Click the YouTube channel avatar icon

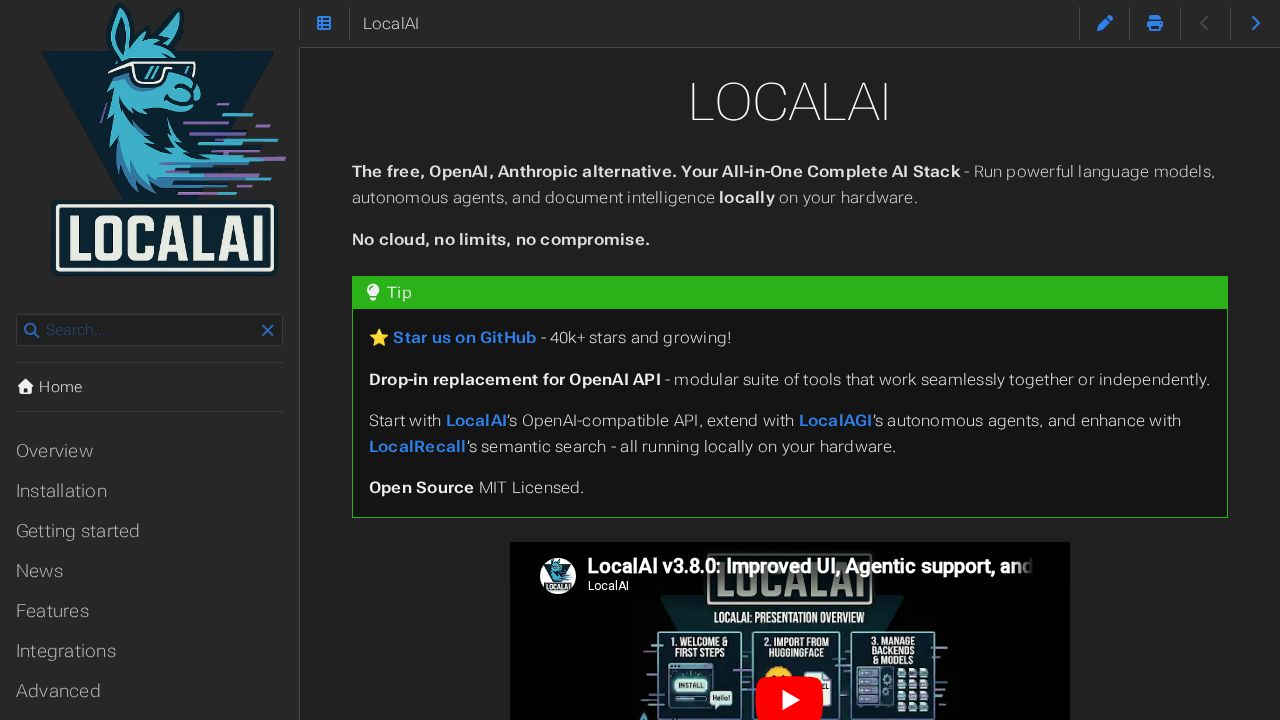pos(558,576)
